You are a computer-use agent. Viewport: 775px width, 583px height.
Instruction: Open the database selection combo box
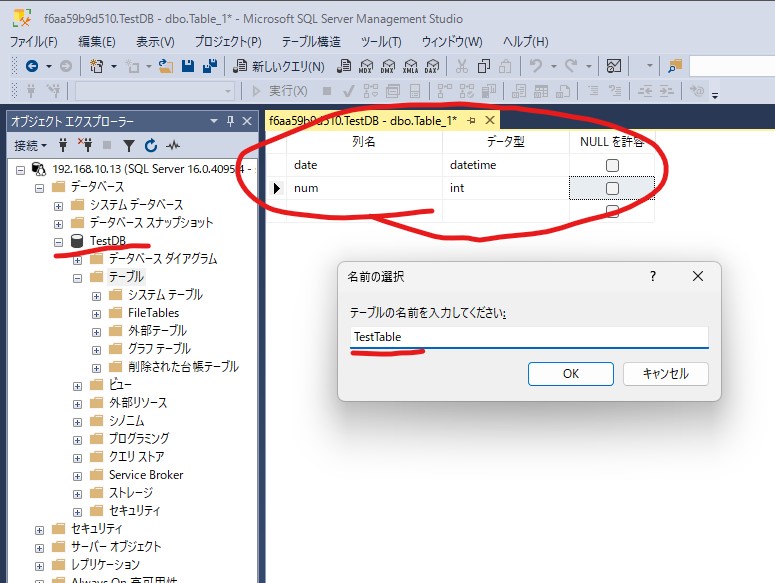click(154, 91)
